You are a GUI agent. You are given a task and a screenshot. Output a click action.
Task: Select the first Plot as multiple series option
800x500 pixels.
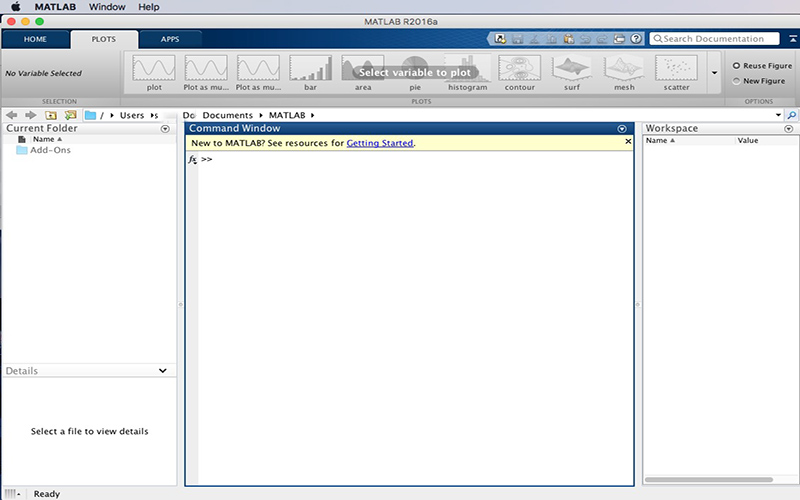[x=206, y=73]
